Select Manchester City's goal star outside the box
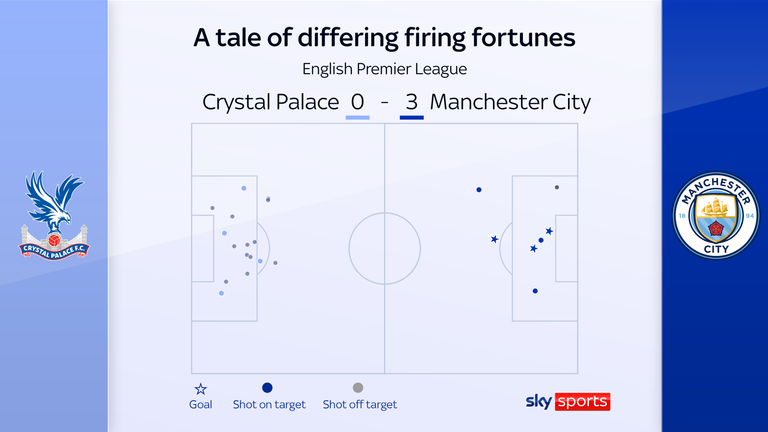This screenshot has width=768, height=432. 494,239
